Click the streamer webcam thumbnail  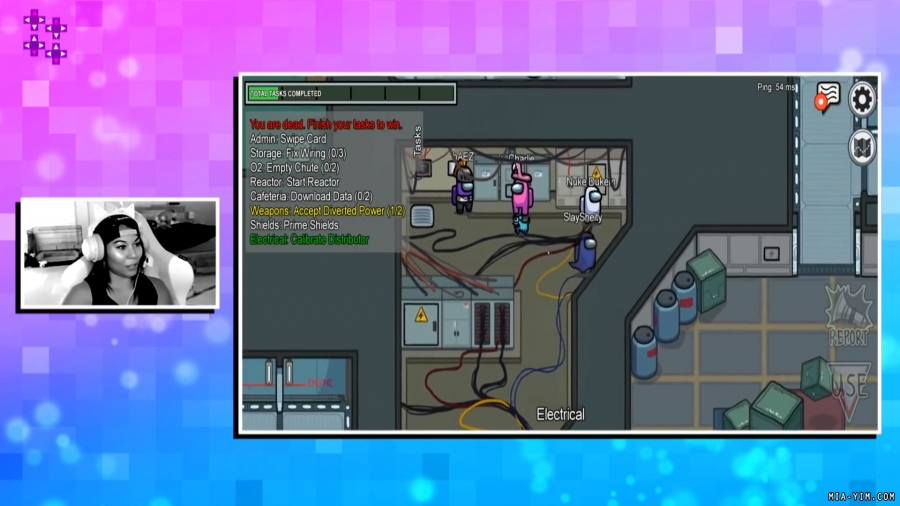pyautogui.click(x=119, y=254)
